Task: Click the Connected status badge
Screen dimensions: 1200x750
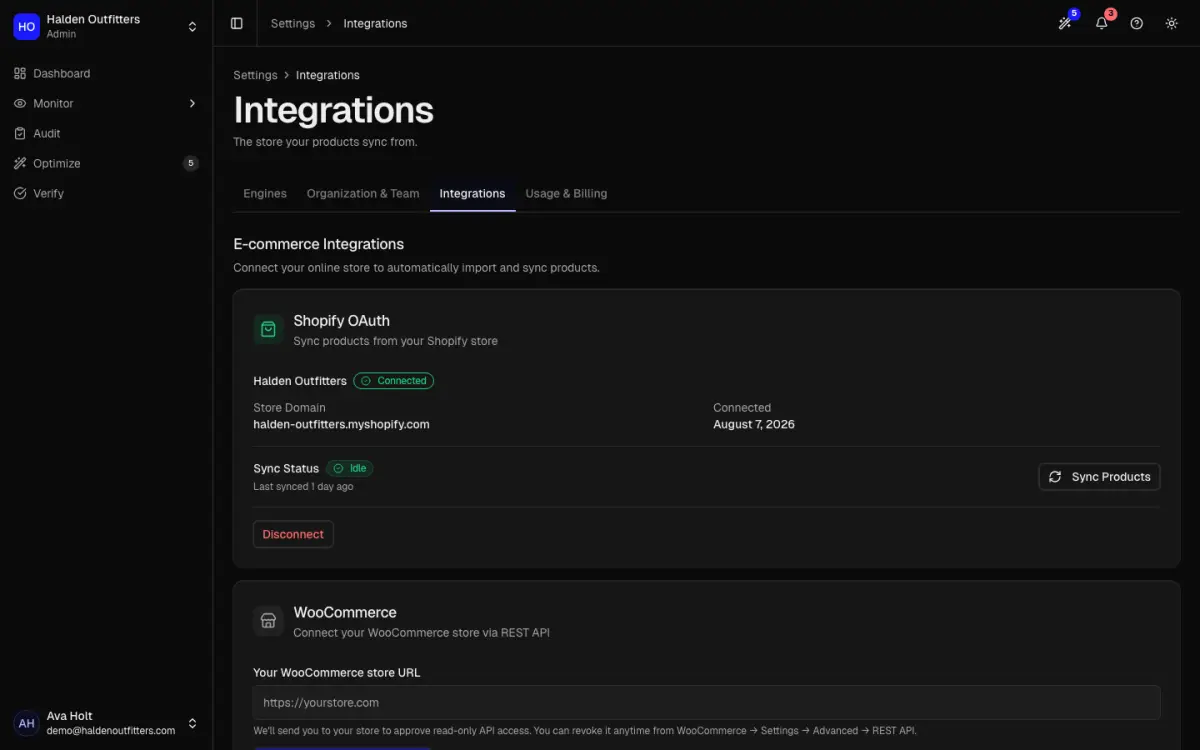Action: tap(393, 381)
